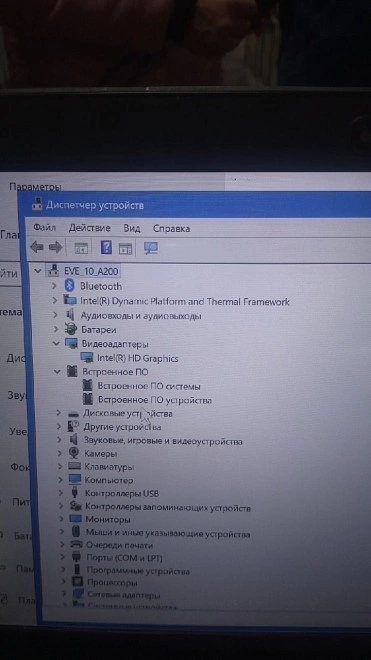The image size is (371, 660).
Task: Open the Справка menu
Action: click(171, 229)
